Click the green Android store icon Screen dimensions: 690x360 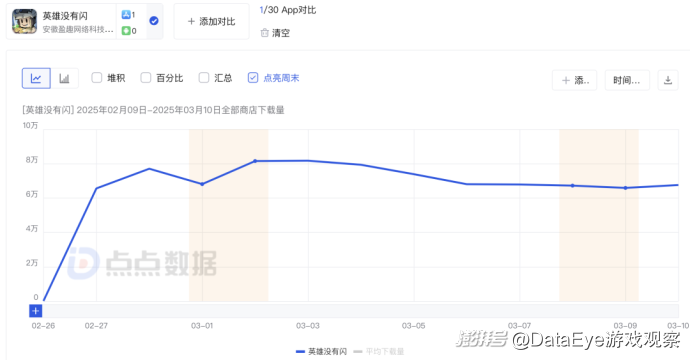click(x=126, y=31)
